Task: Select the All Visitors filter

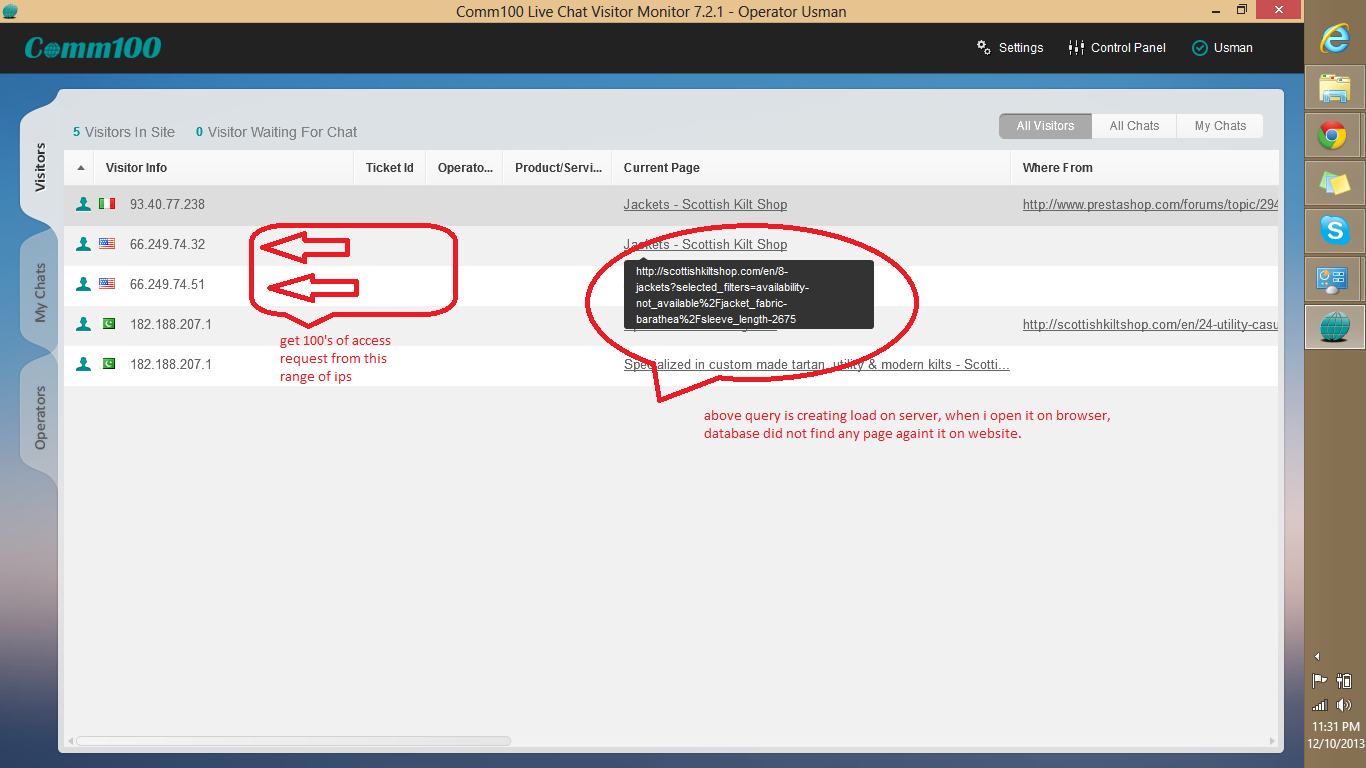Action: click(1045, 126)
